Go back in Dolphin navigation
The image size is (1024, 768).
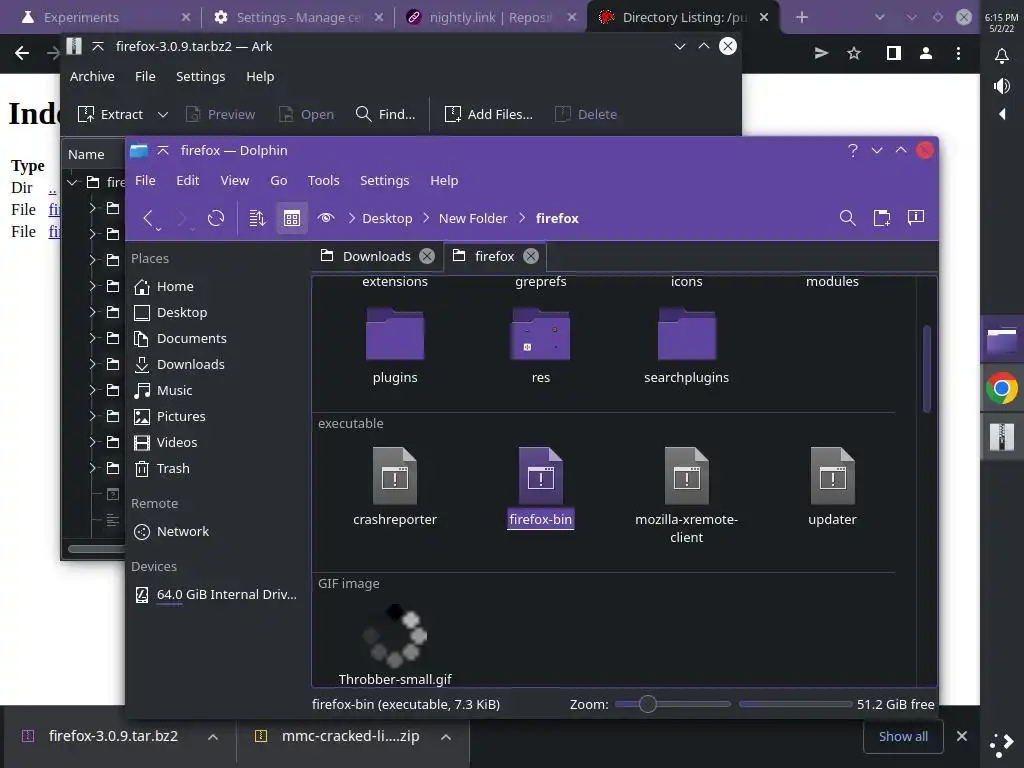point(148,218)
